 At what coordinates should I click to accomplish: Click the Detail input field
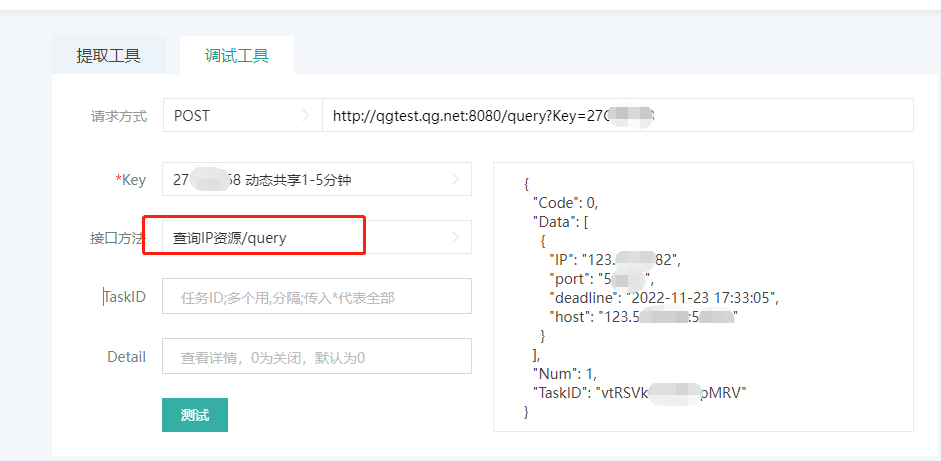316,357
